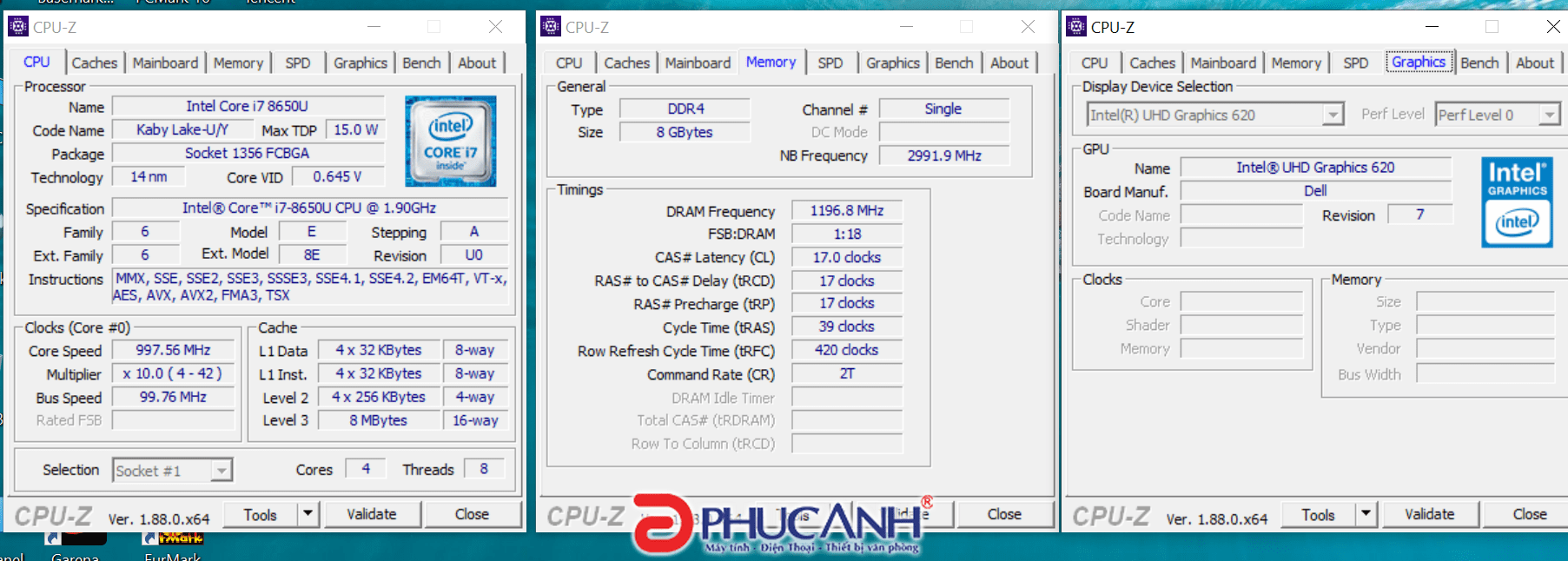Viewport: 1568px width, 561px height.
Task: Click the Max TDP value '15.0 W'
Action: (356, 129)
